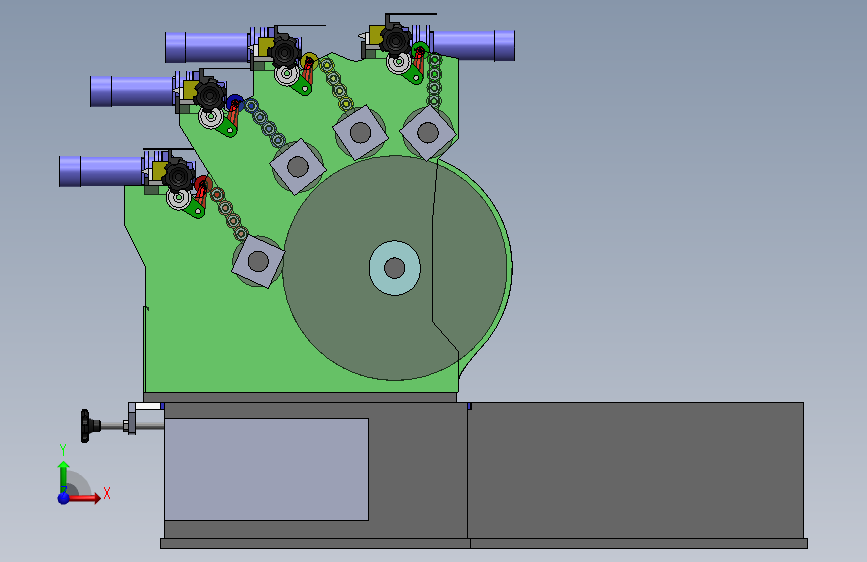Select the purple cylinder beside the blue disc

tap(132, 91)
